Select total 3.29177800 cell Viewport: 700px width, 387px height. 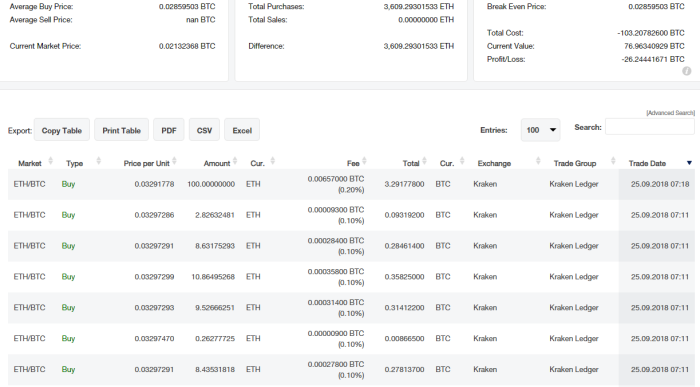404,184
